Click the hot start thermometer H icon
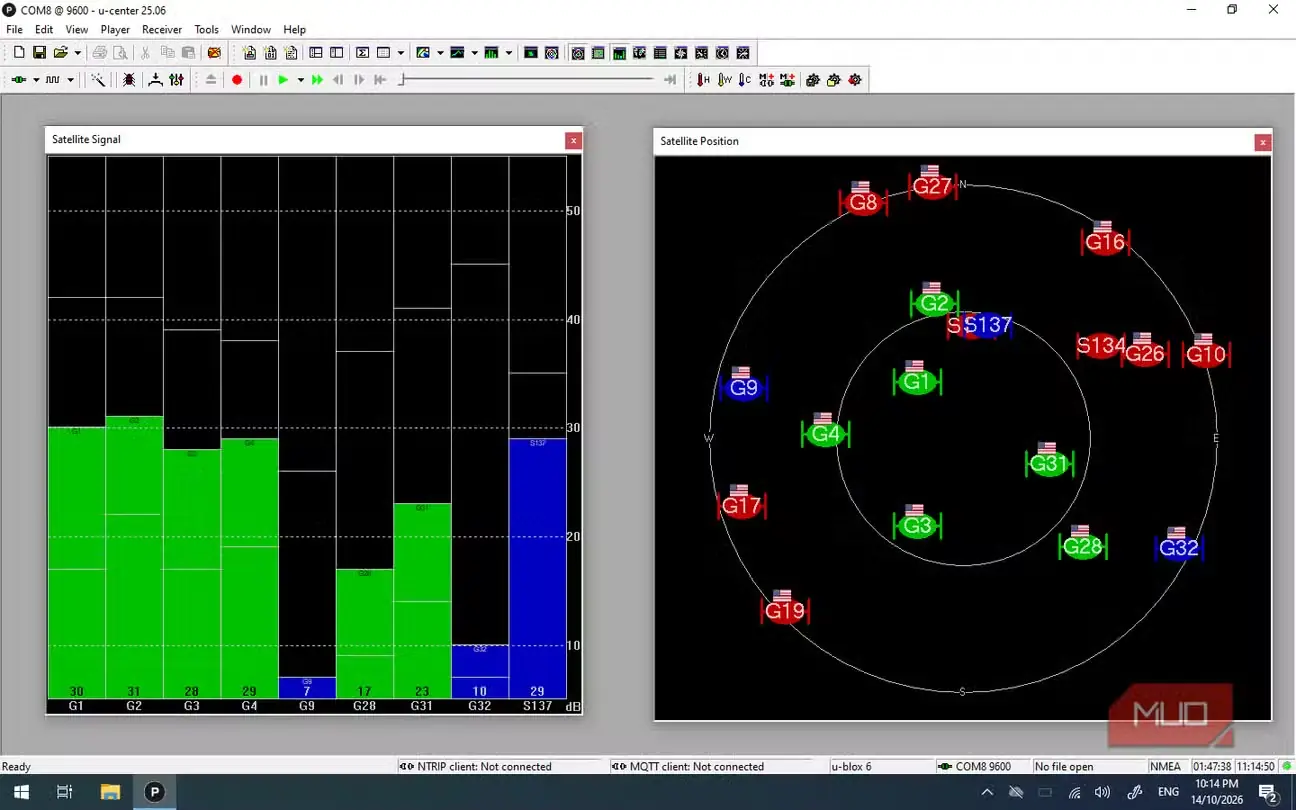 coord(704,80)
